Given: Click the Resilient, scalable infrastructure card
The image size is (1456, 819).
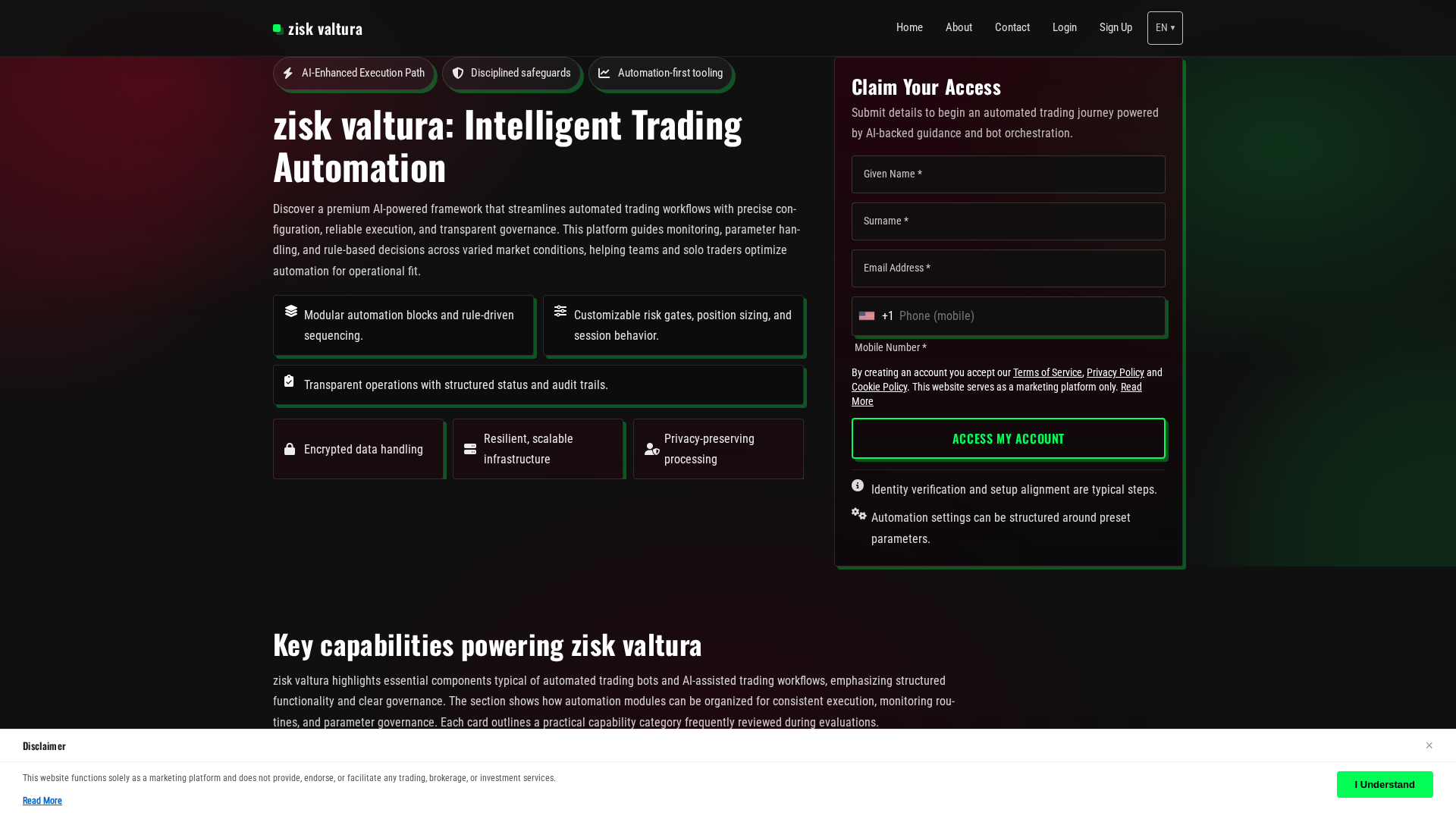Looking at the screenshot, I should coord(538,449).
